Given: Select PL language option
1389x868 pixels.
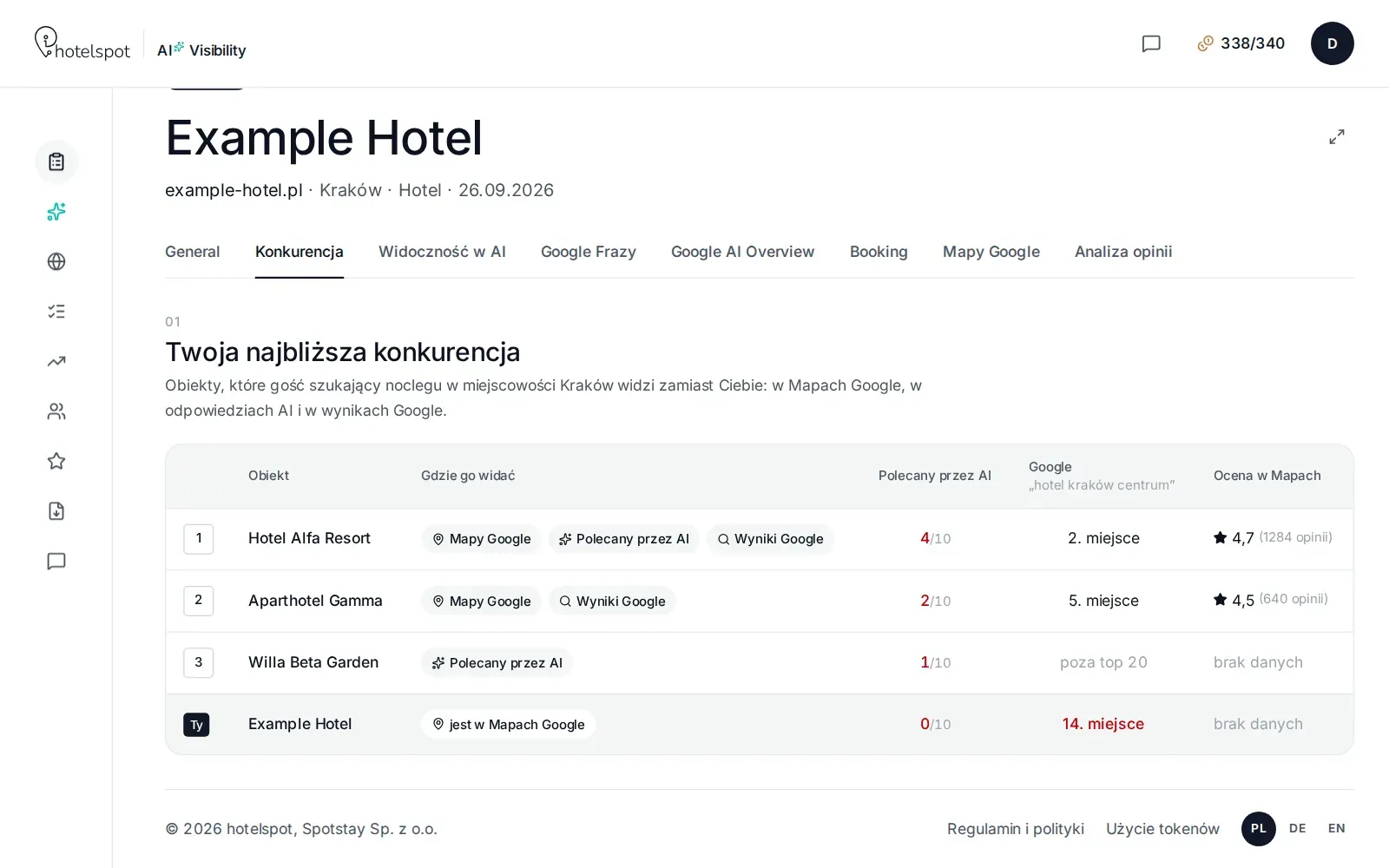Looking at the screenshot, I should pyautogui.click(x=1259, y=829).
